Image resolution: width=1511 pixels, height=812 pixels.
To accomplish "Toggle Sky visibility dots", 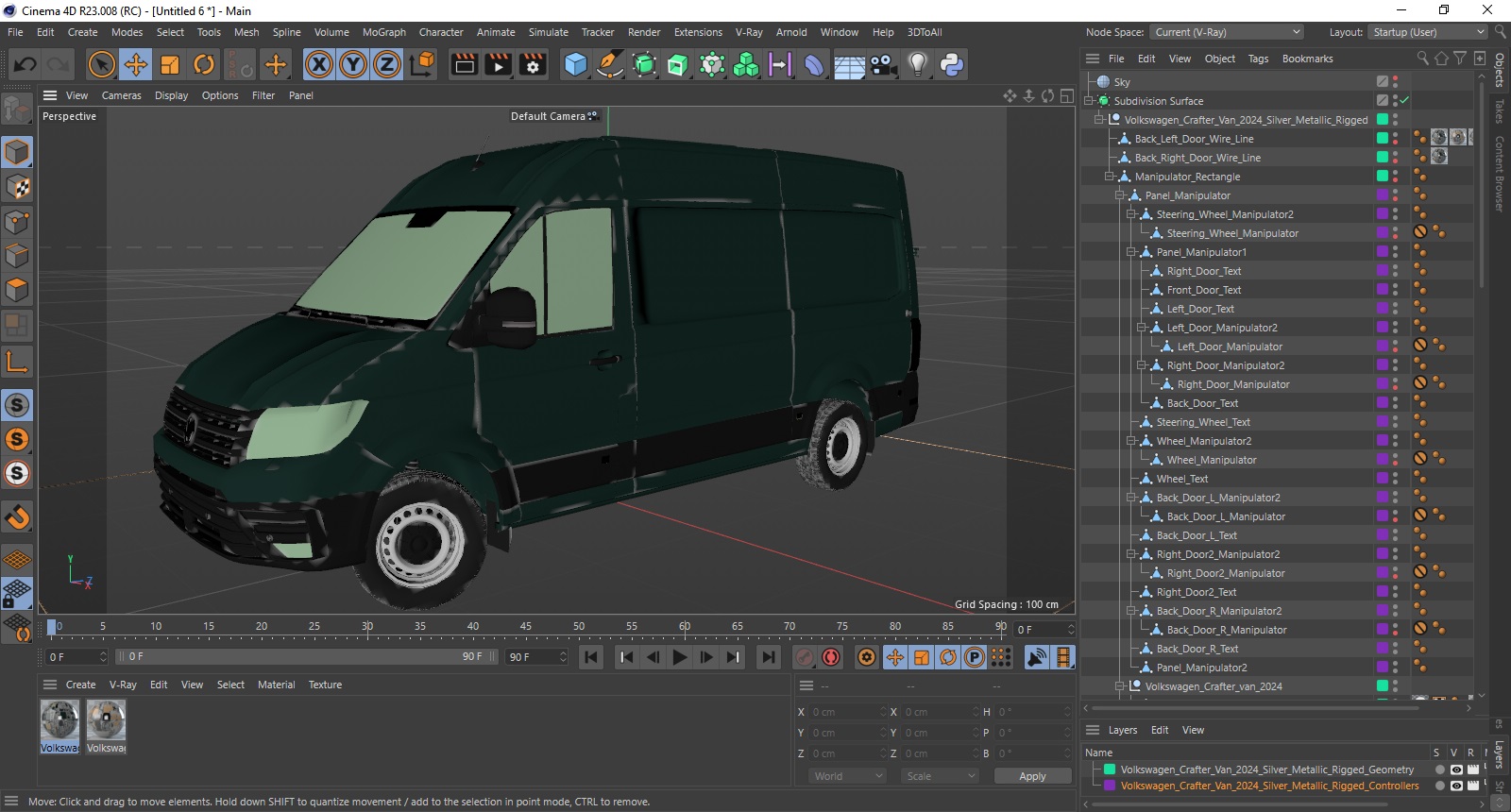I will pyautogui.click(x=1396, y=82).
